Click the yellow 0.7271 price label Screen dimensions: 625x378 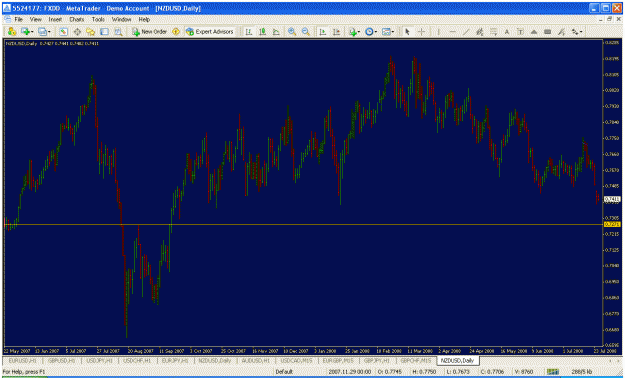click(612, 224)
